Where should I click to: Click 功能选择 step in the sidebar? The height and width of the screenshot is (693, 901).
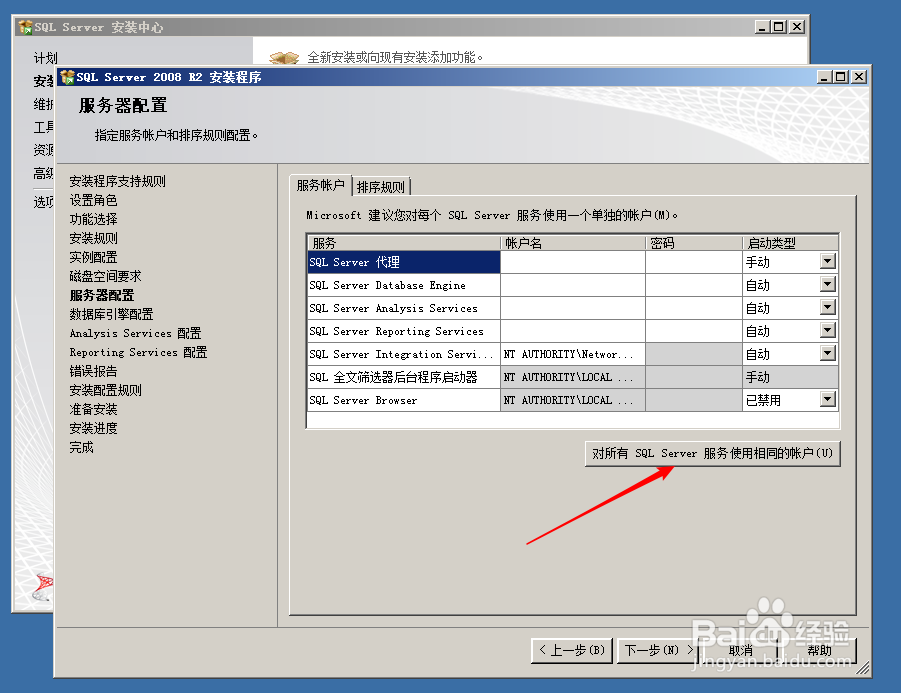click(x=93, y=219)
